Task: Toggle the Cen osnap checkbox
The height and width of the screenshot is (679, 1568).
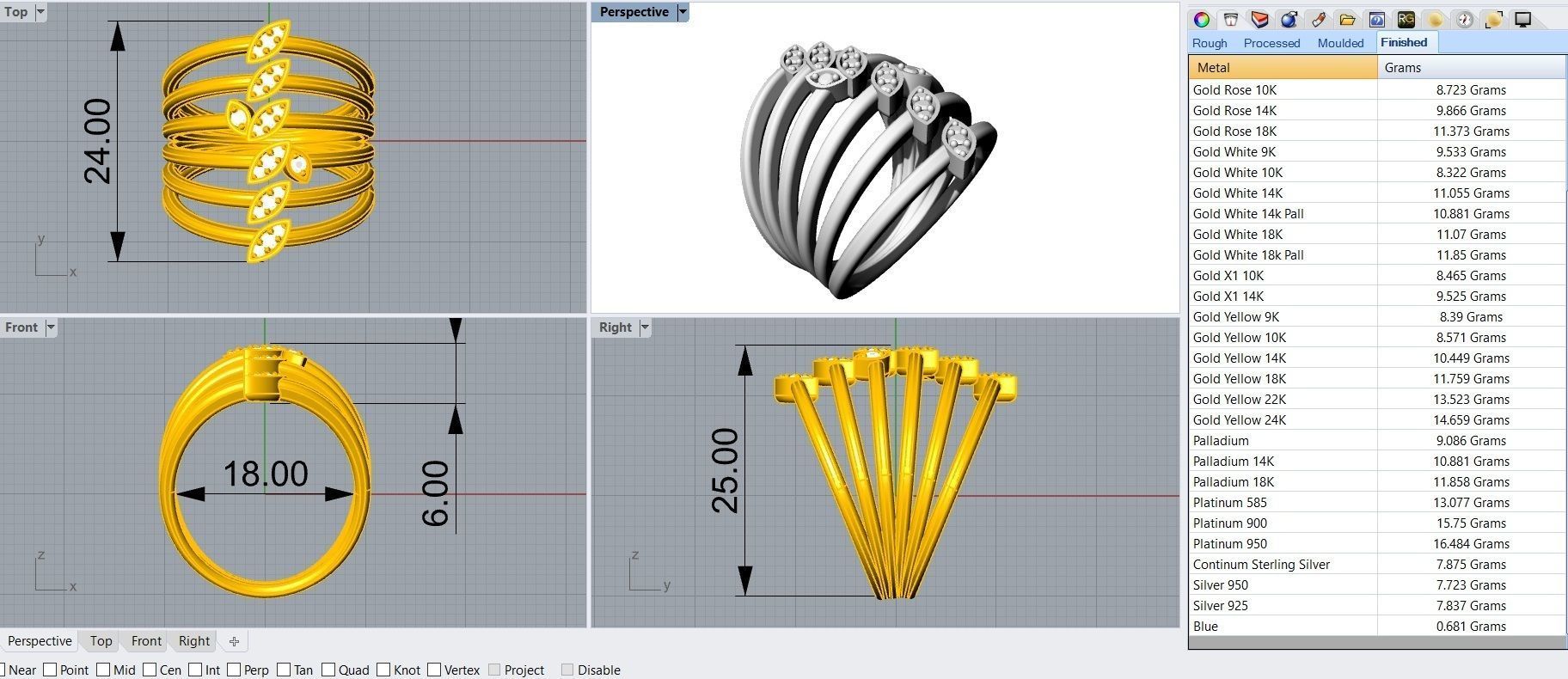Action: point(150,670)
